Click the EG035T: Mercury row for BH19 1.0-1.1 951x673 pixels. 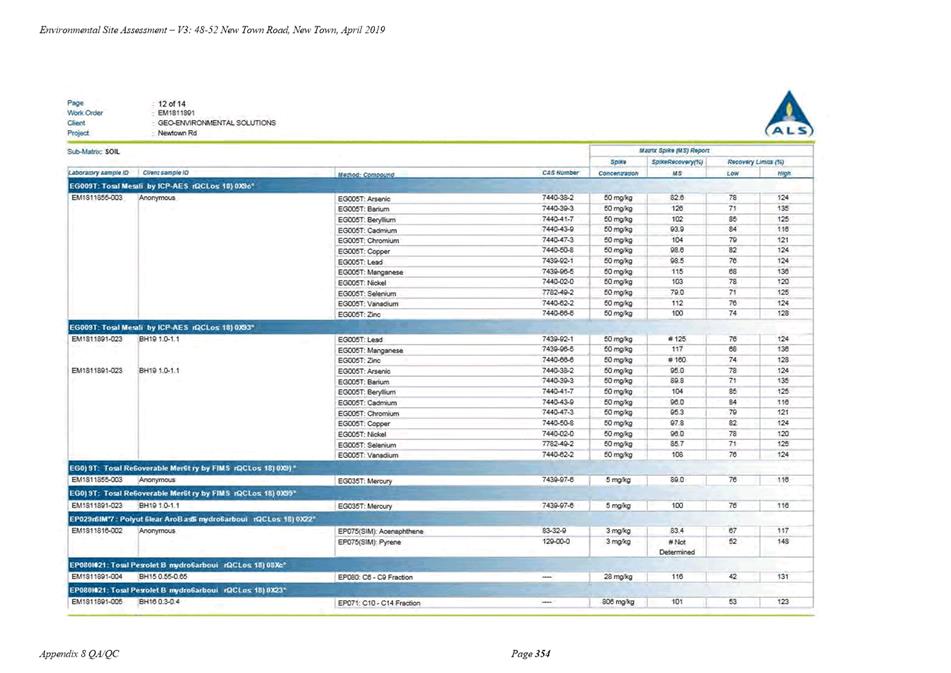pos(440,506)
